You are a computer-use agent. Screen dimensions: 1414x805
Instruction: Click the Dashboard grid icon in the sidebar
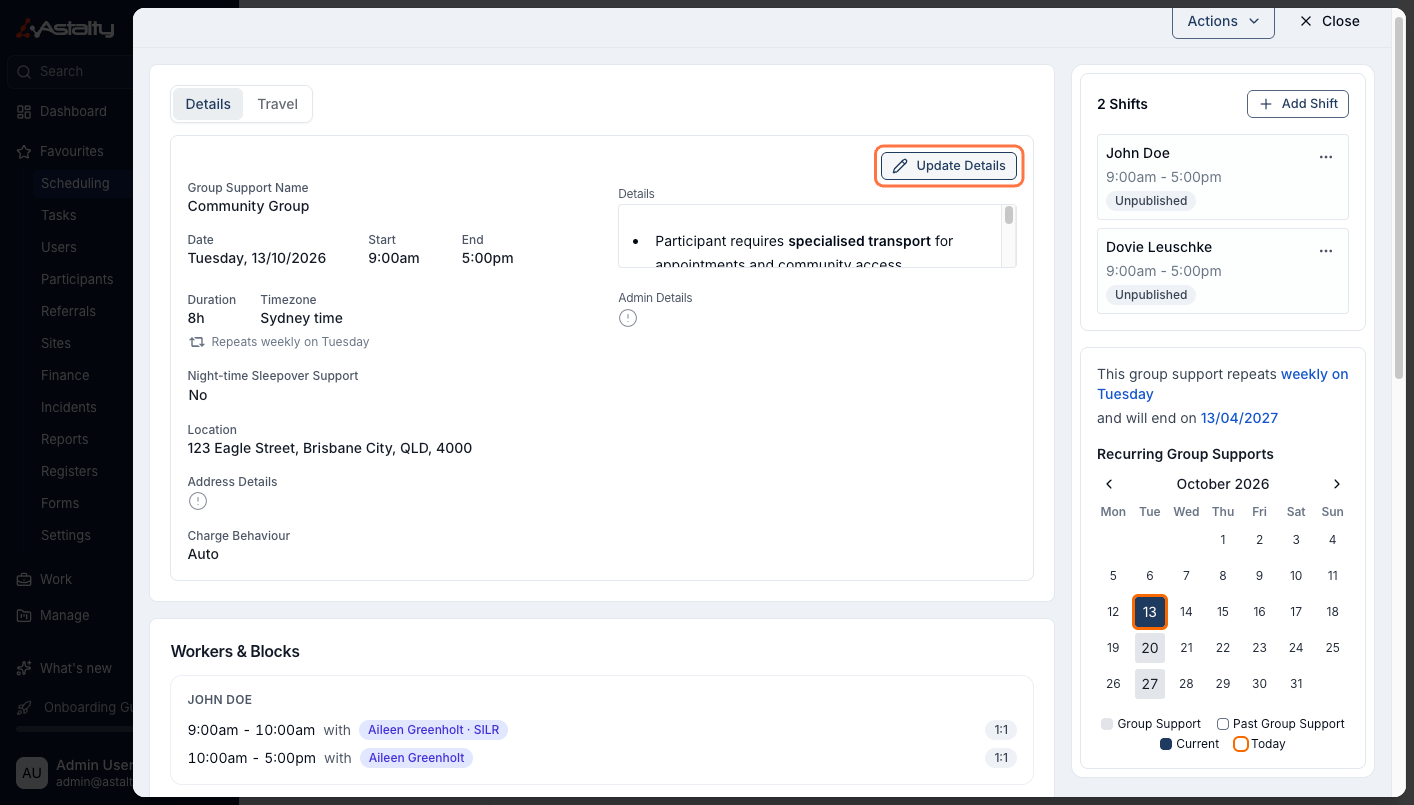[x=24, y=112]
